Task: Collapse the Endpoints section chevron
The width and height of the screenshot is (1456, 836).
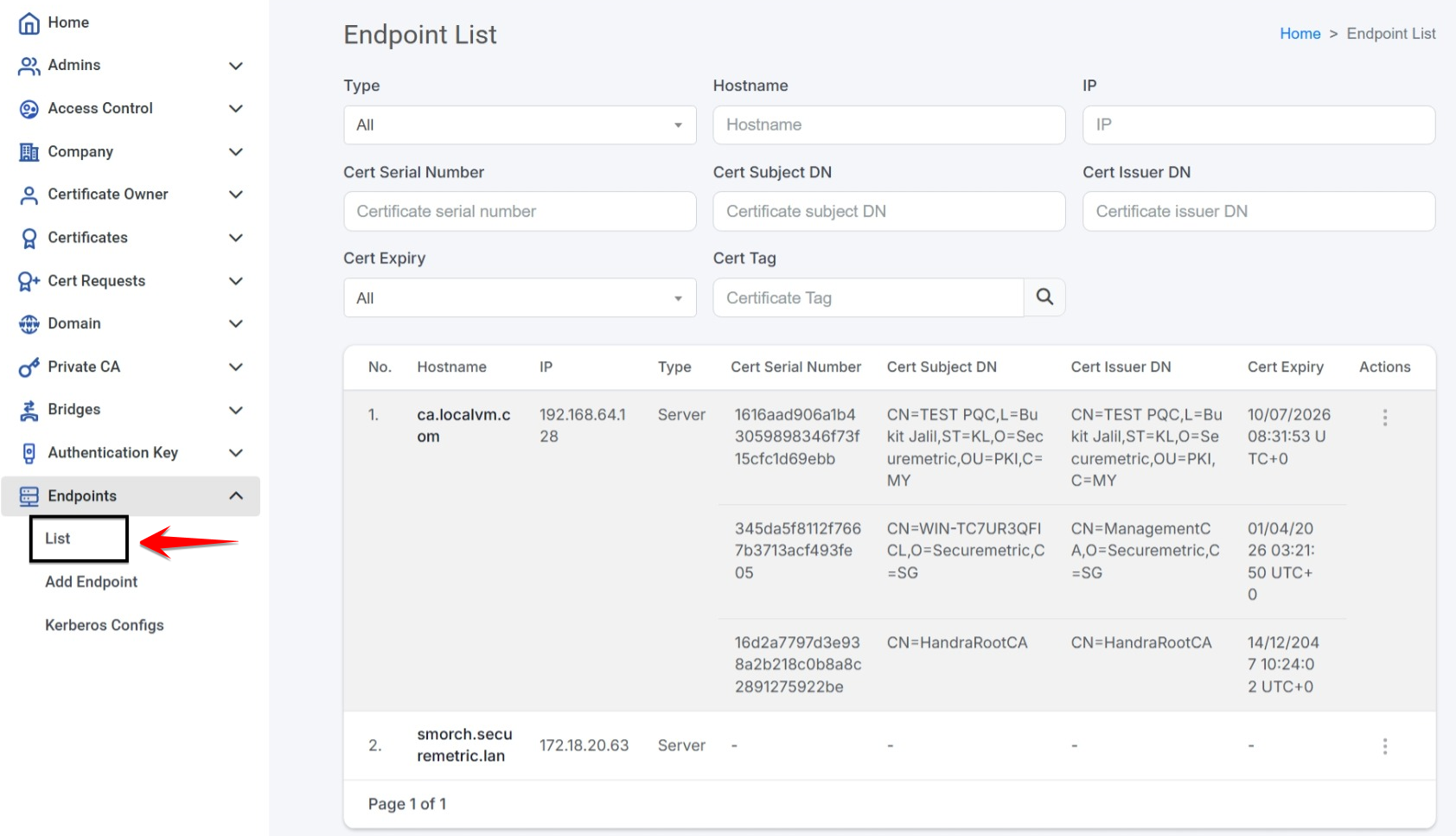Action: [235, 495]
